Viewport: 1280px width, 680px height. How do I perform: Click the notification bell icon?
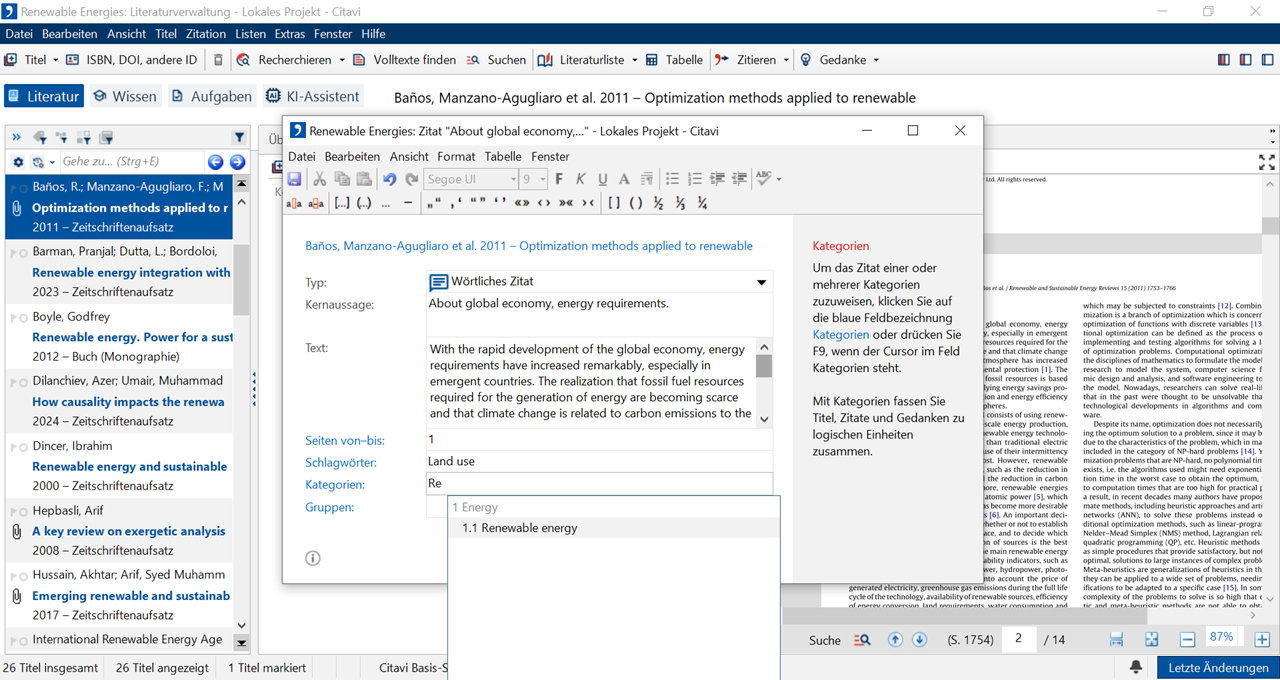pyautogui.click(x=1136, y=667)
